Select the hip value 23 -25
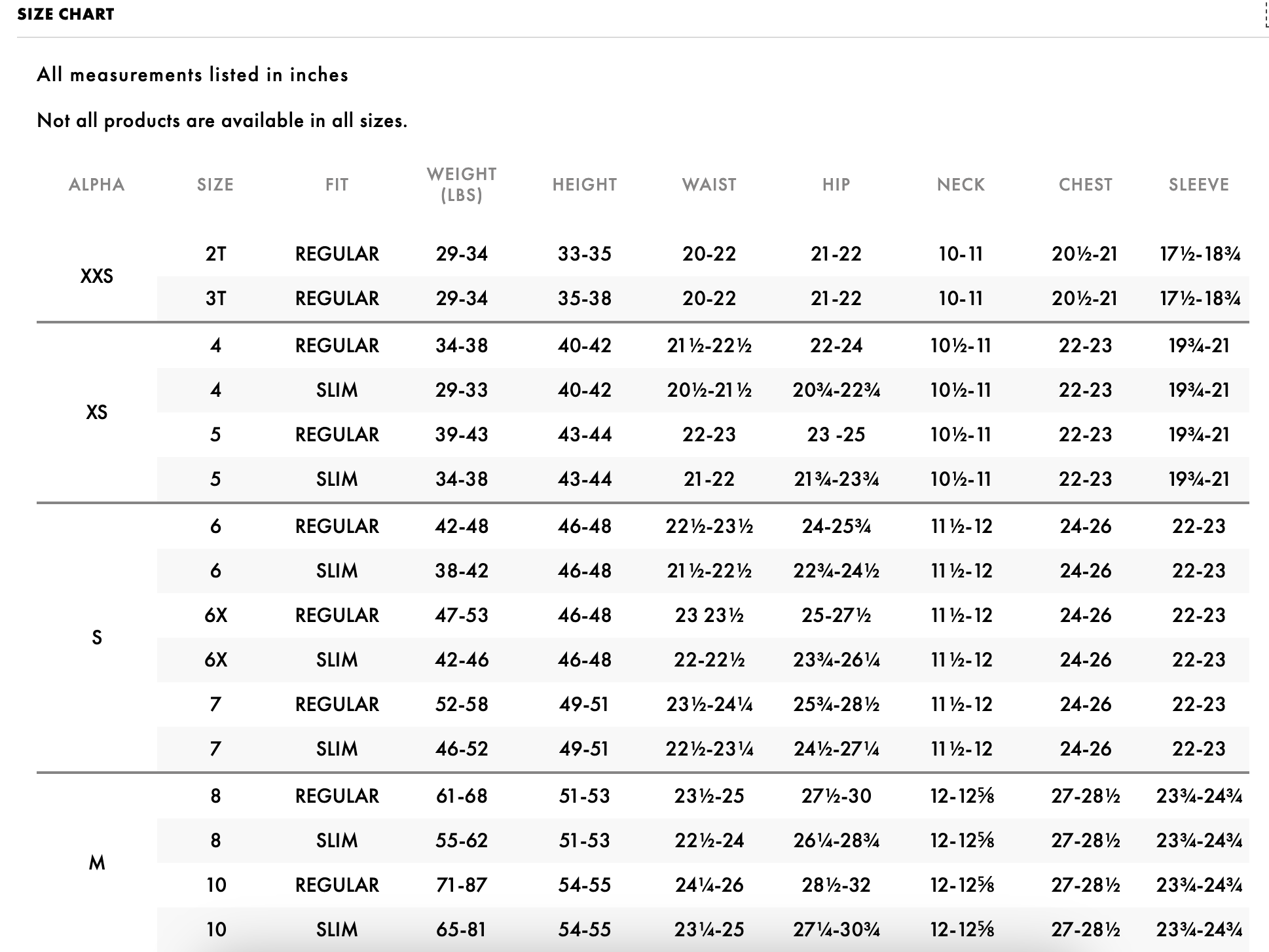 (x=836, y=435)
